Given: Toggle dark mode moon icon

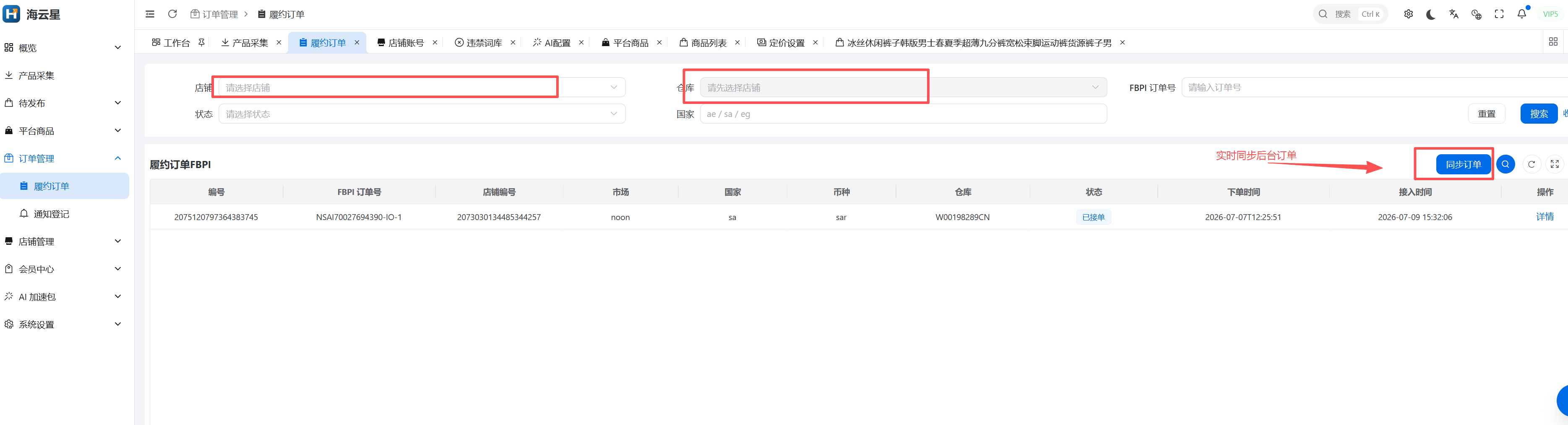Looking at the screenshot, I should (x=1431, y=14).
